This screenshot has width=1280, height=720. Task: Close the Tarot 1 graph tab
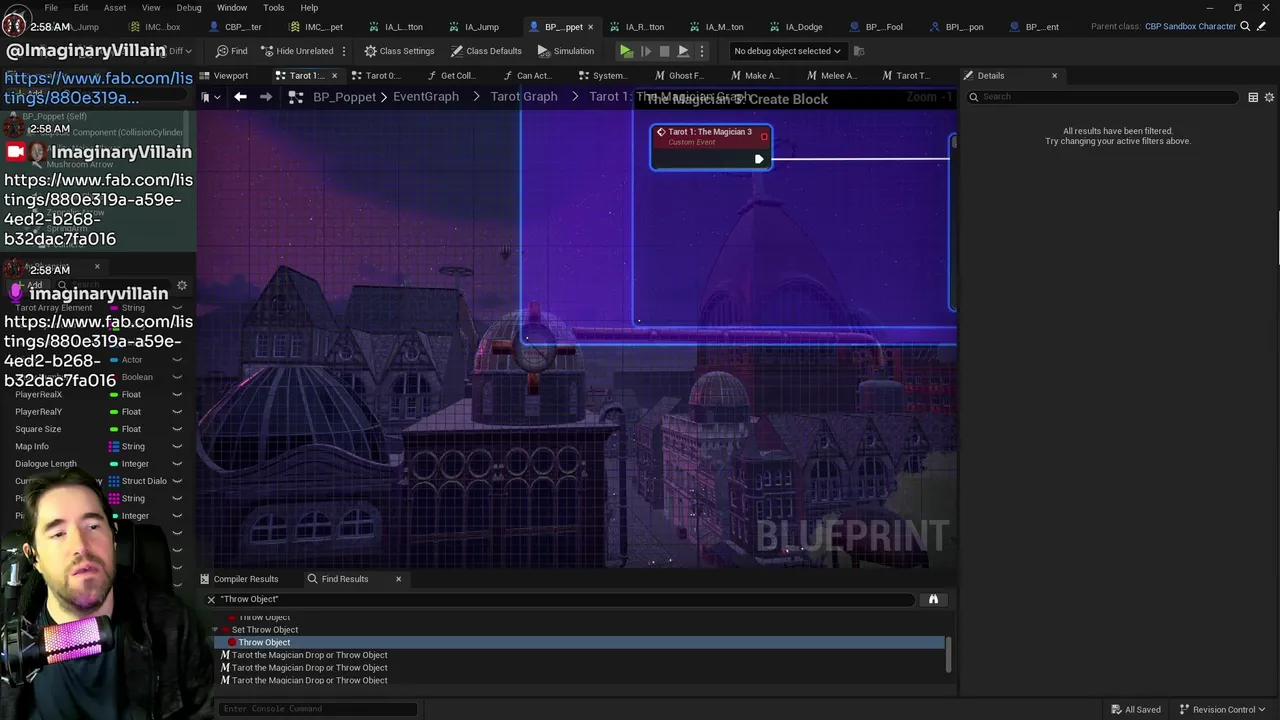pos(334,76)
